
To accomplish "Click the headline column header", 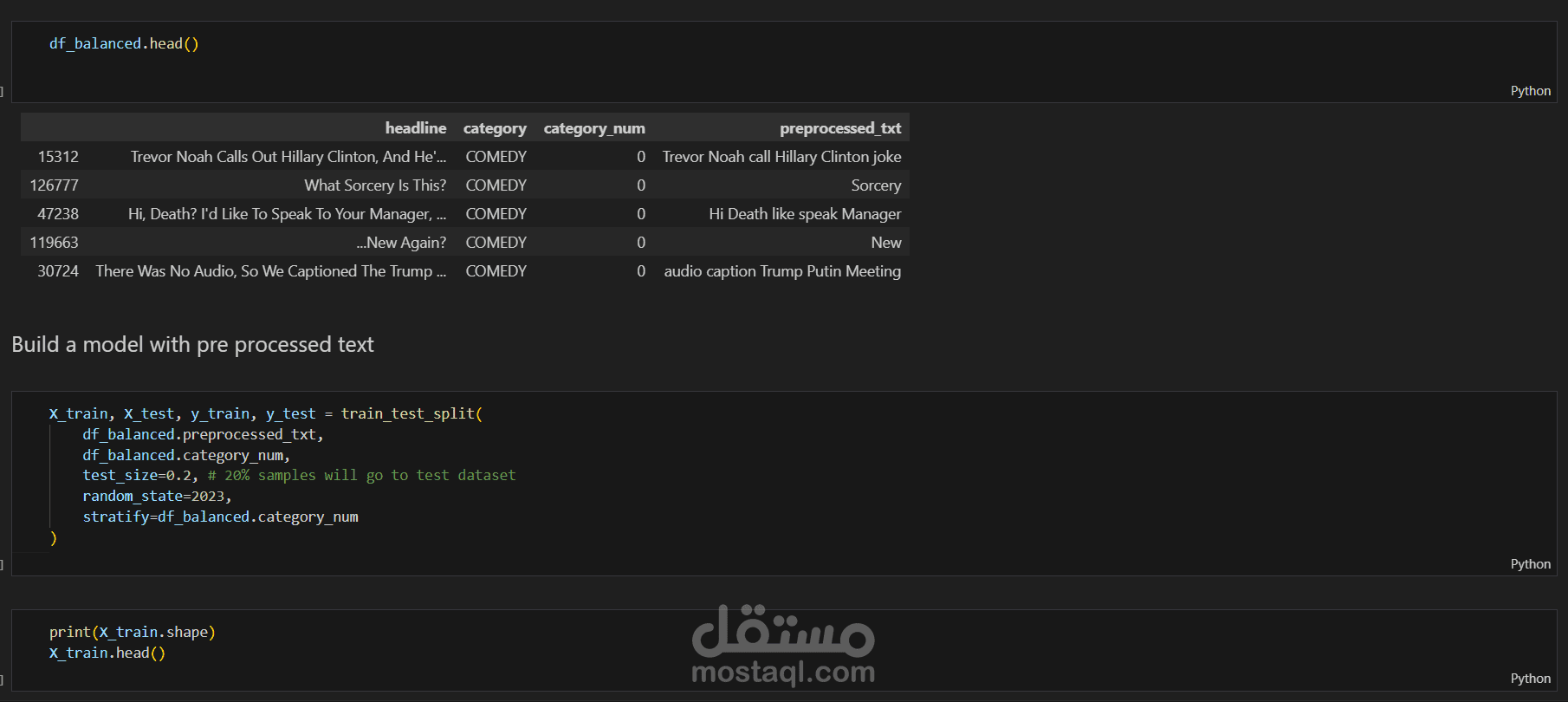I will pos(416,128).
